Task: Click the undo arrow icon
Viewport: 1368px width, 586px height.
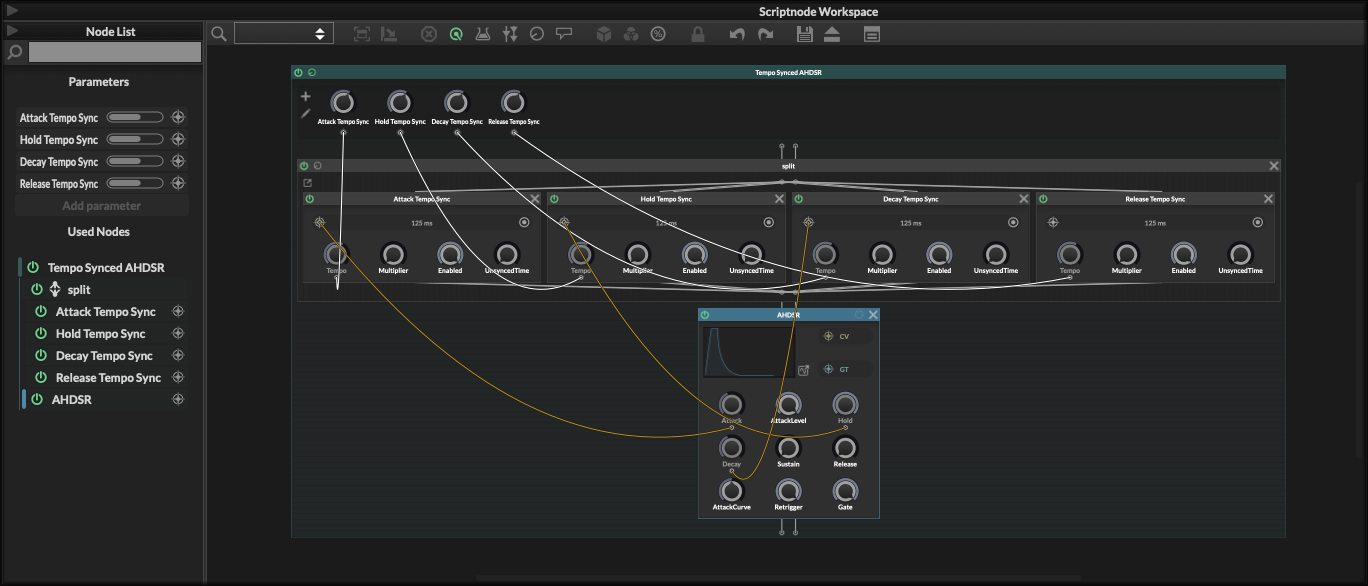Action: pos(737,34)
